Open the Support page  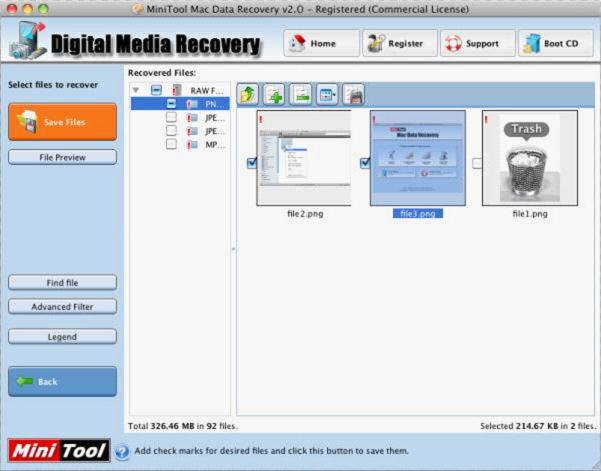tap(478, 43)
